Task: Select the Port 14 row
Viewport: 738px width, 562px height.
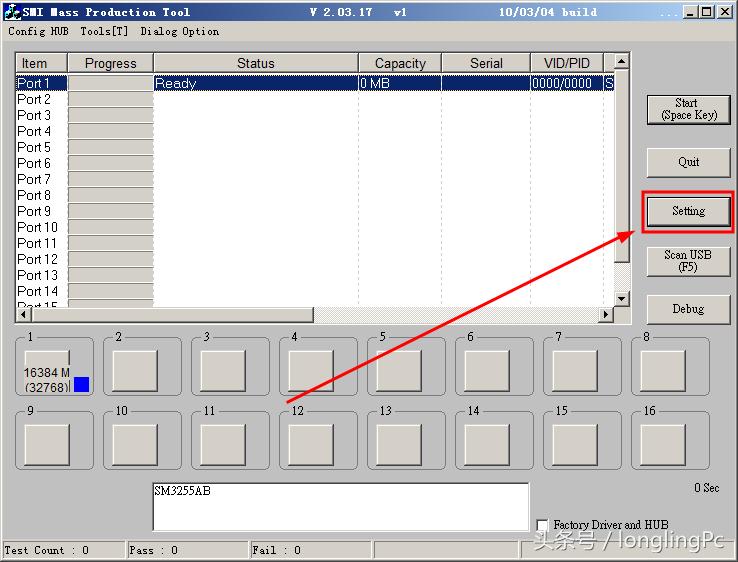Action: tap(315, 291)
